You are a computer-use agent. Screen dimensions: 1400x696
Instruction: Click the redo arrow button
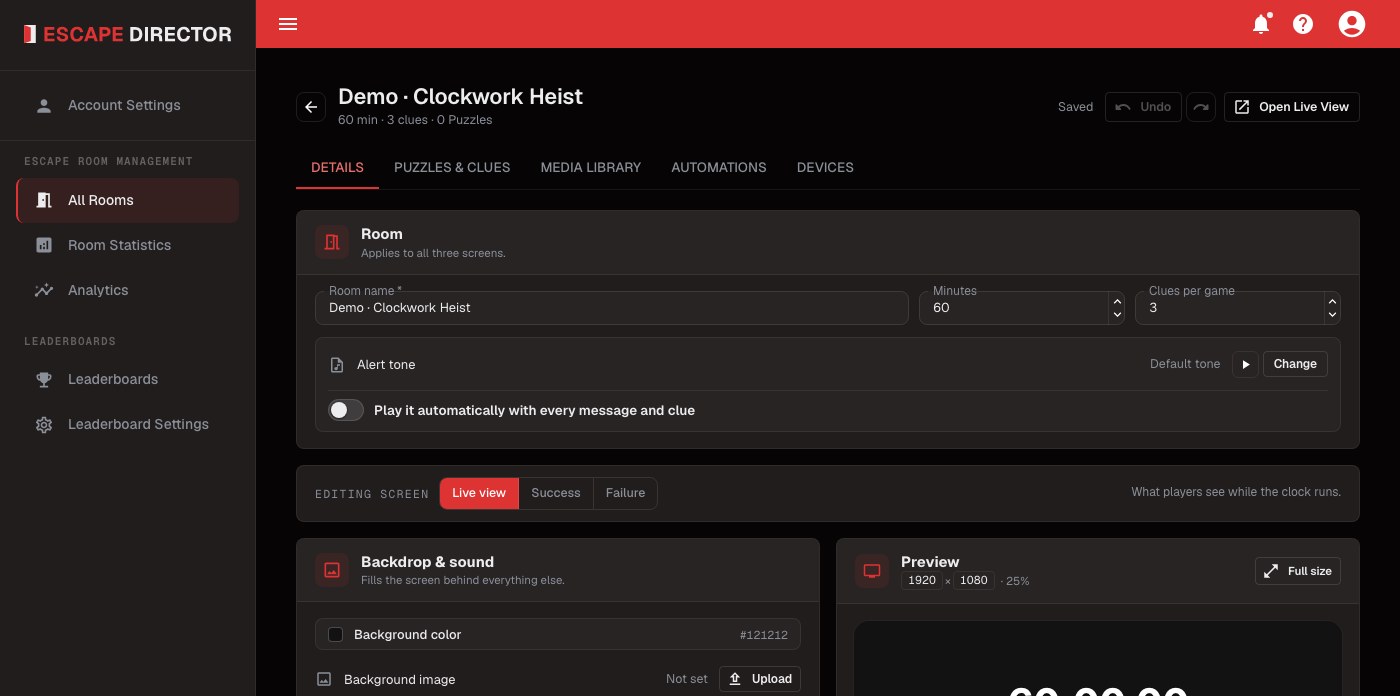click(1201, 107)
